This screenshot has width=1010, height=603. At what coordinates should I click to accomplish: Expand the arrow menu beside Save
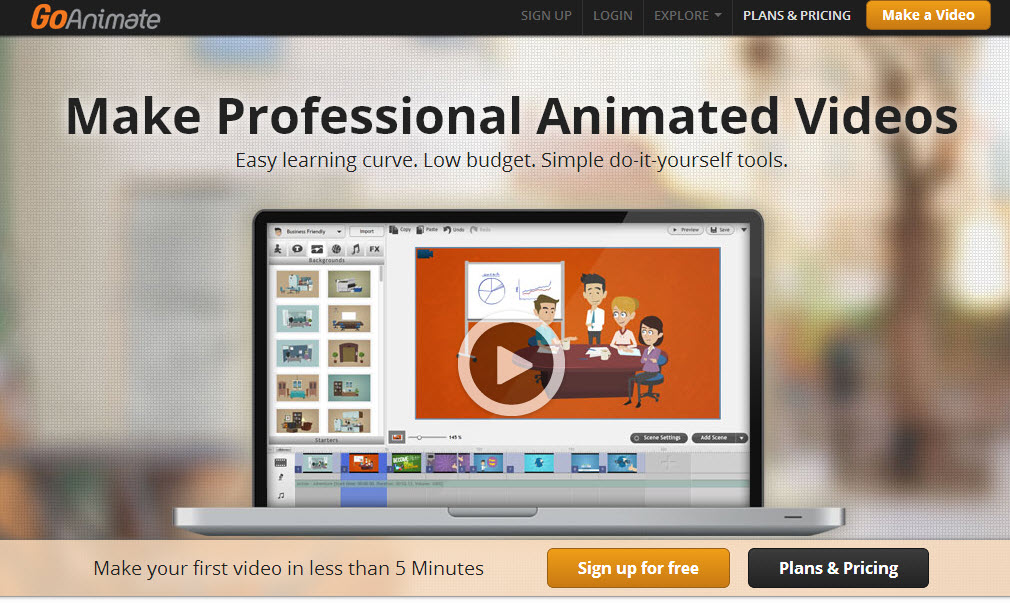pyautogui.click(x=743, y=230)
